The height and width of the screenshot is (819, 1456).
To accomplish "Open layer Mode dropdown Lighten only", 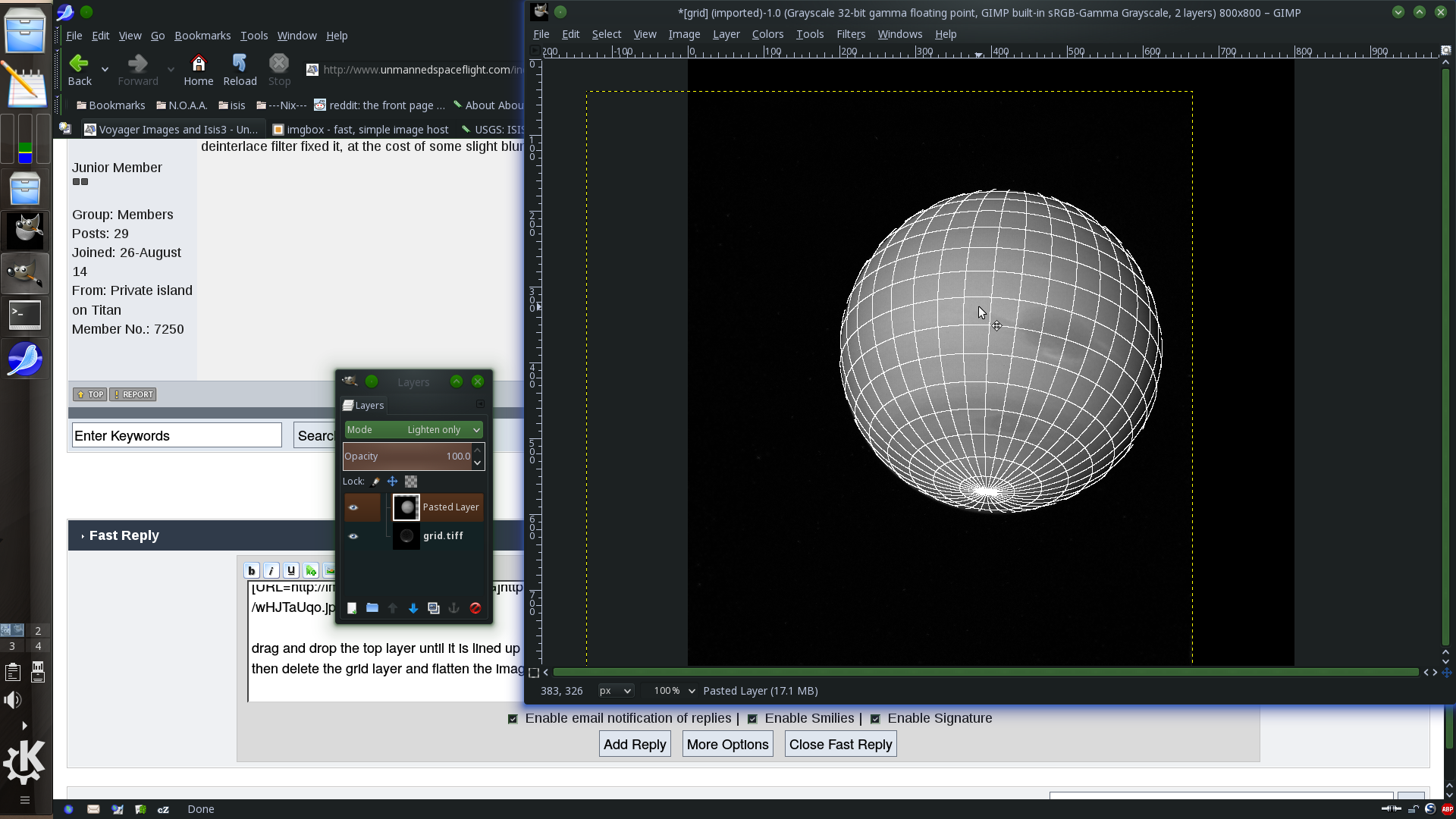I will [413, 430].
